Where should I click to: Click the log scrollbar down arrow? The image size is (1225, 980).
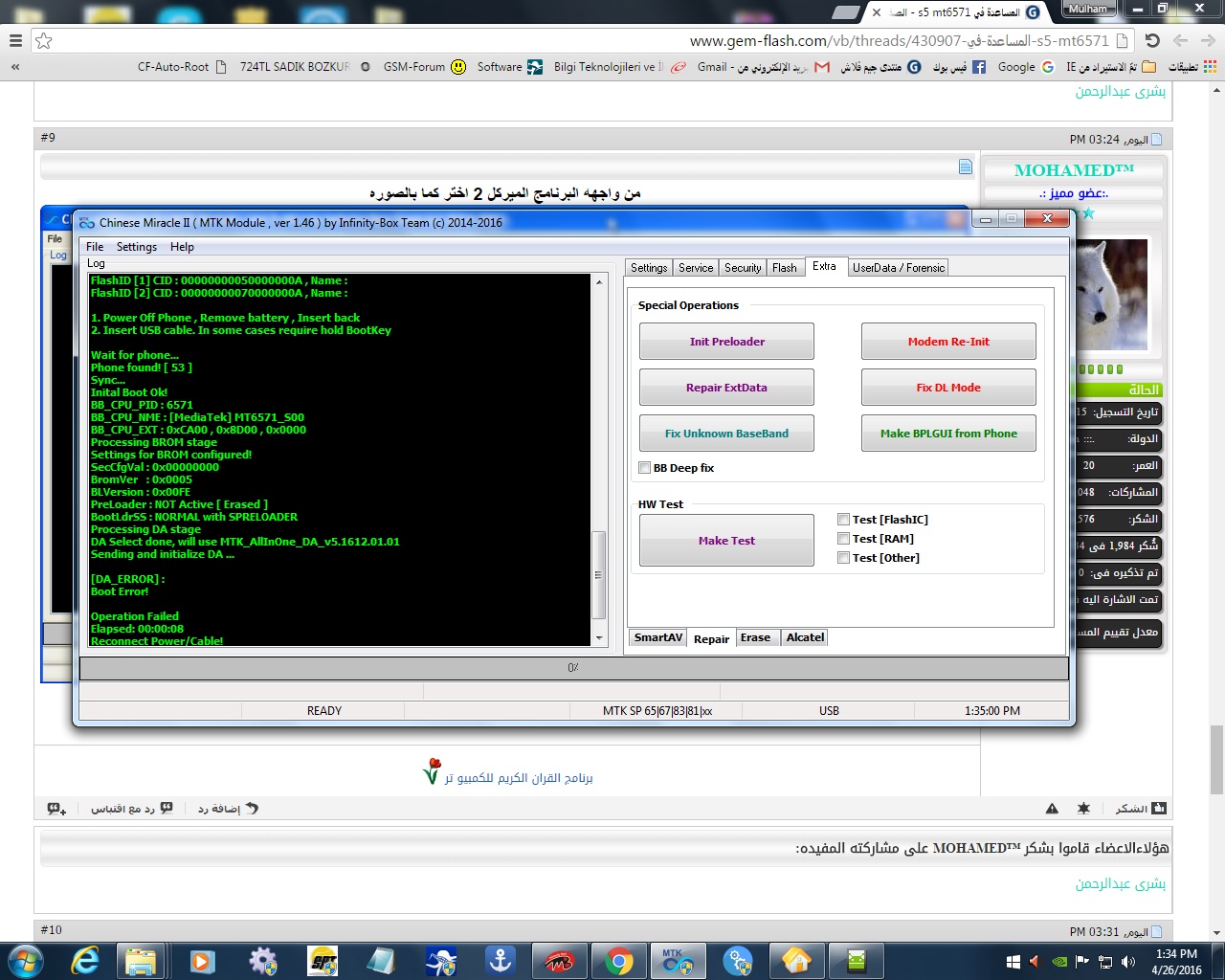coord(600,638)
